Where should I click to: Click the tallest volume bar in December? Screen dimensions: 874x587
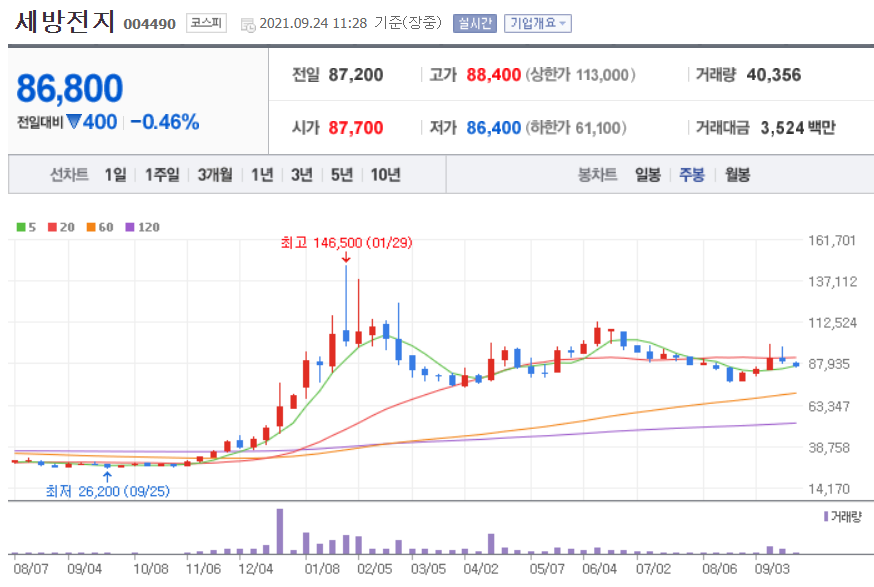pos(280,531)
